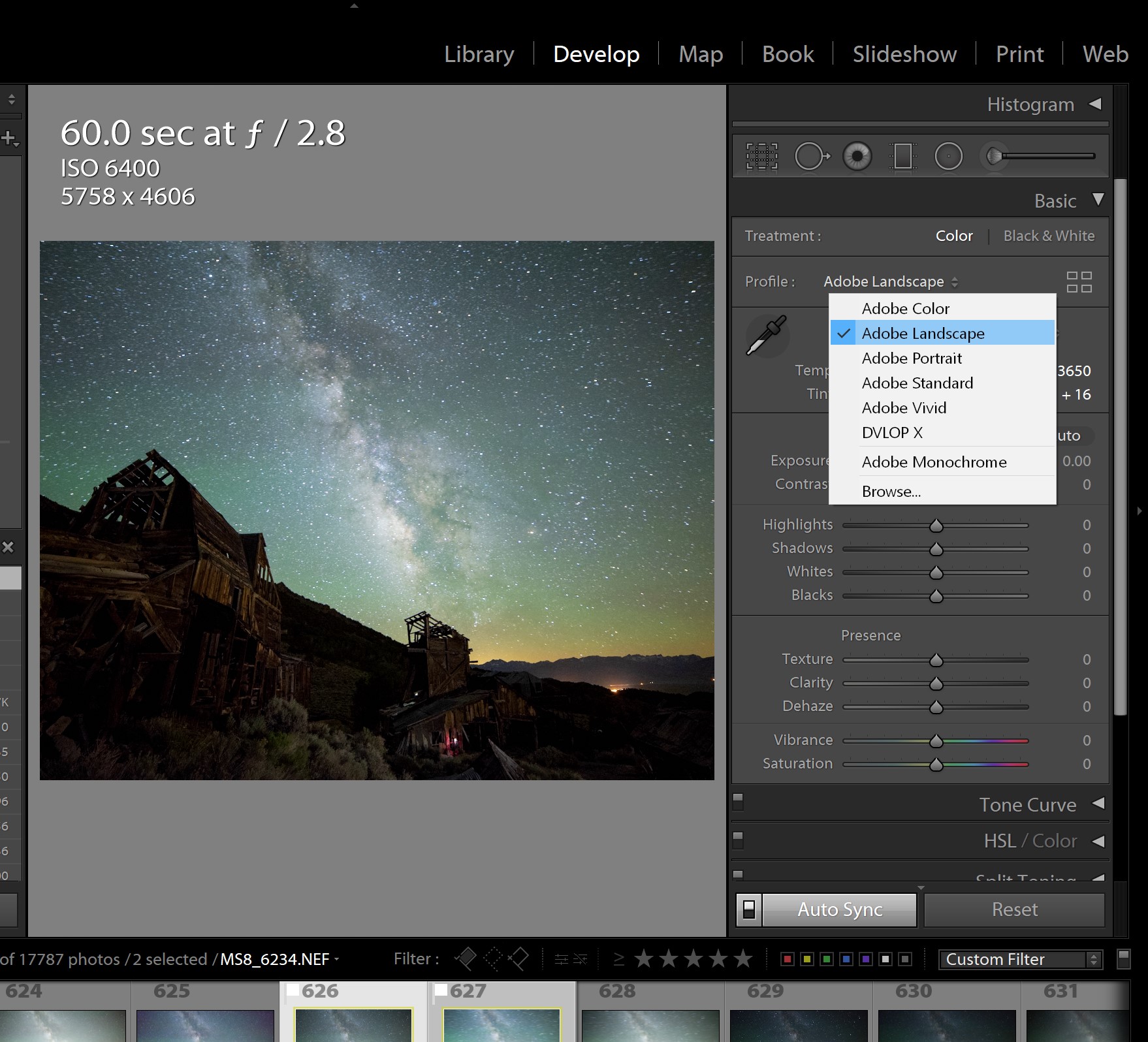The width and height of the screenshot is (1148, 1042).
Task: Select the Graduated Filter tool
Action: click(902, 156)
